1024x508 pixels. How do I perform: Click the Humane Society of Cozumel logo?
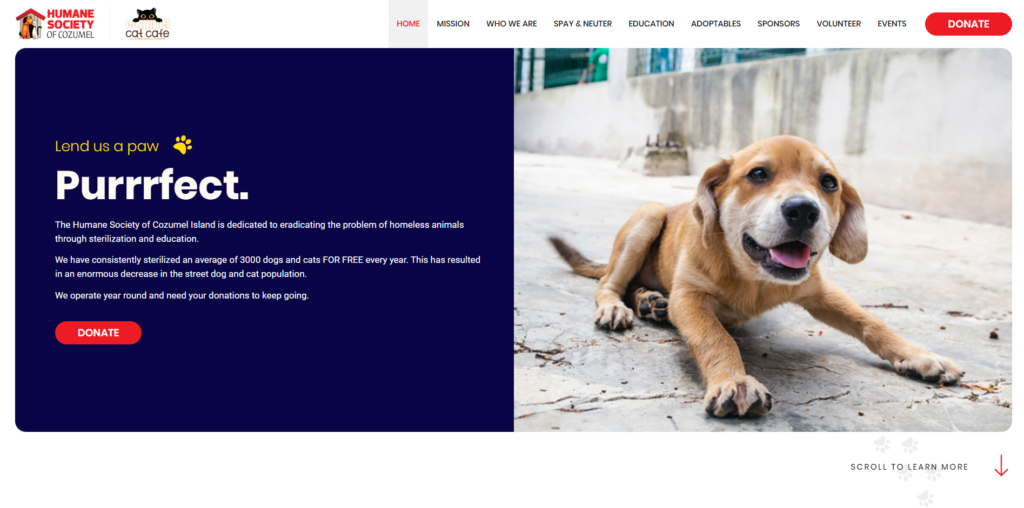[55, 24]
